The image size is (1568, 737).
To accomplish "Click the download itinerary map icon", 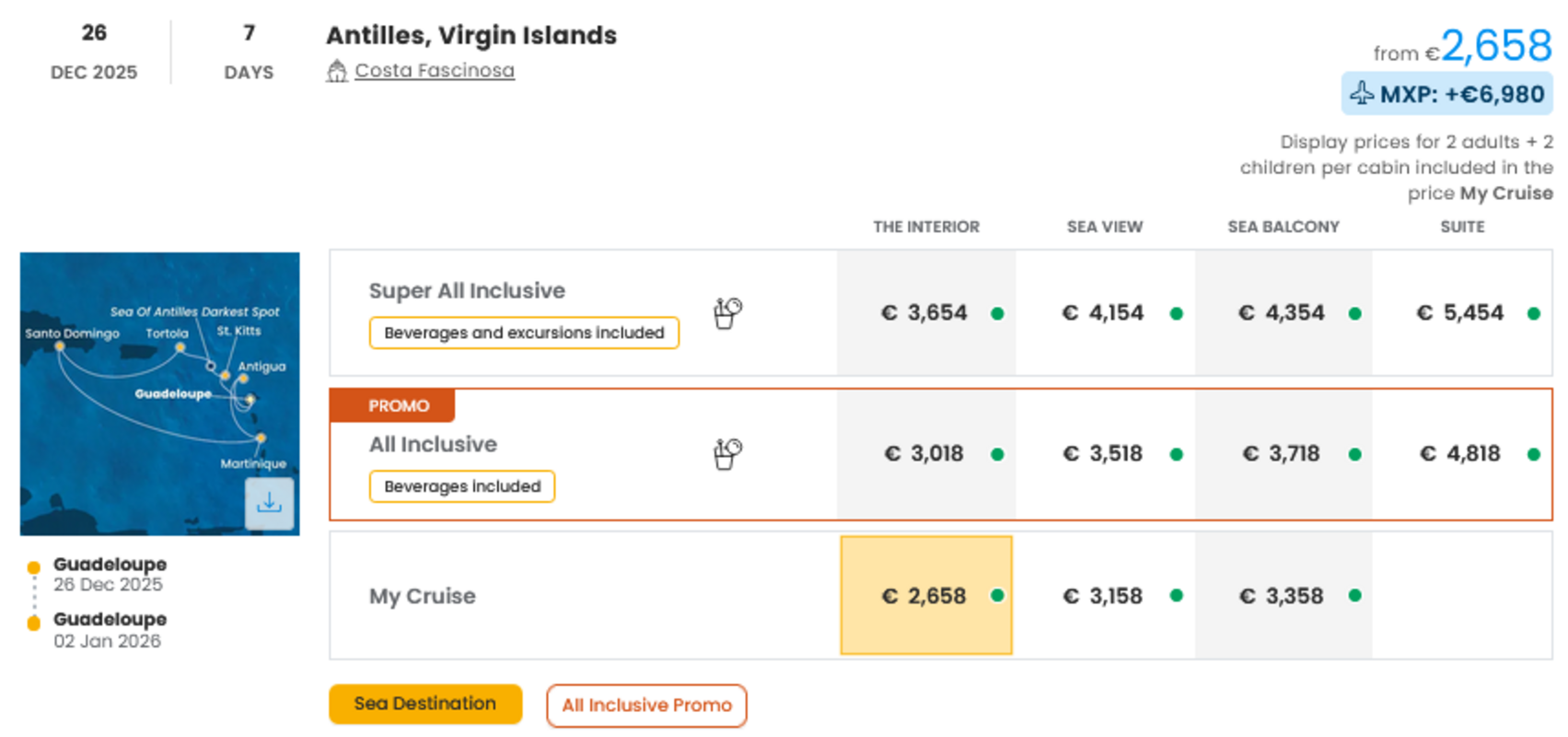I will tap(269, 503).
